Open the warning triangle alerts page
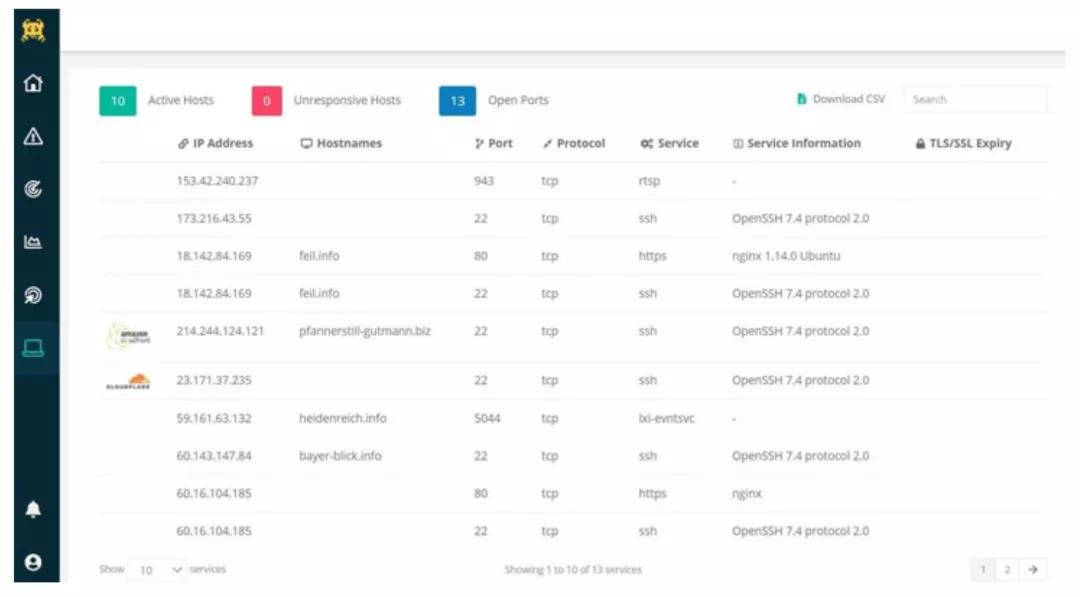 [x=33, y=136]
